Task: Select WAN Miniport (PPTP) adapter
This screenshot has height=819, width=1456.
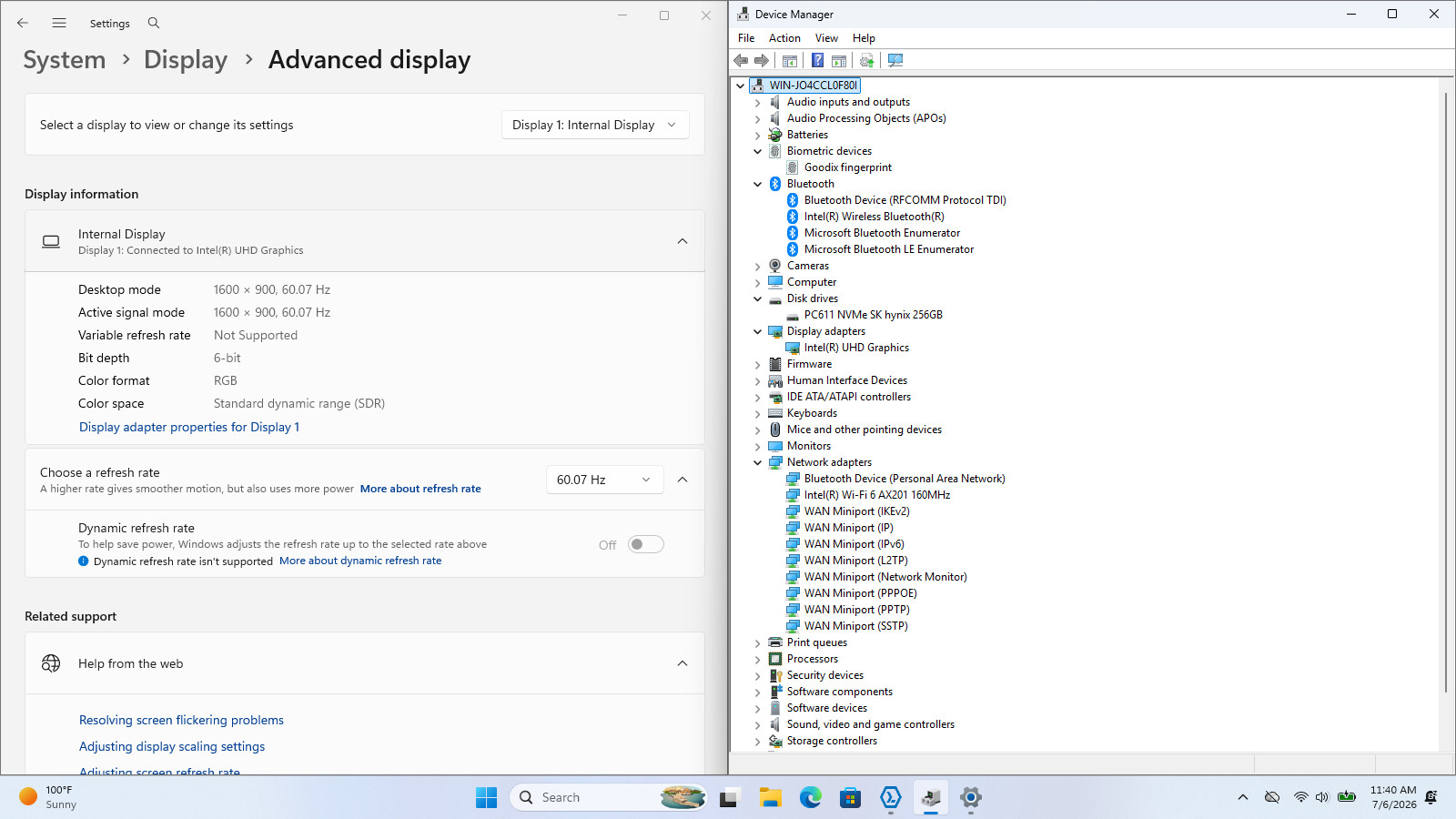Action: coord(856,610)
